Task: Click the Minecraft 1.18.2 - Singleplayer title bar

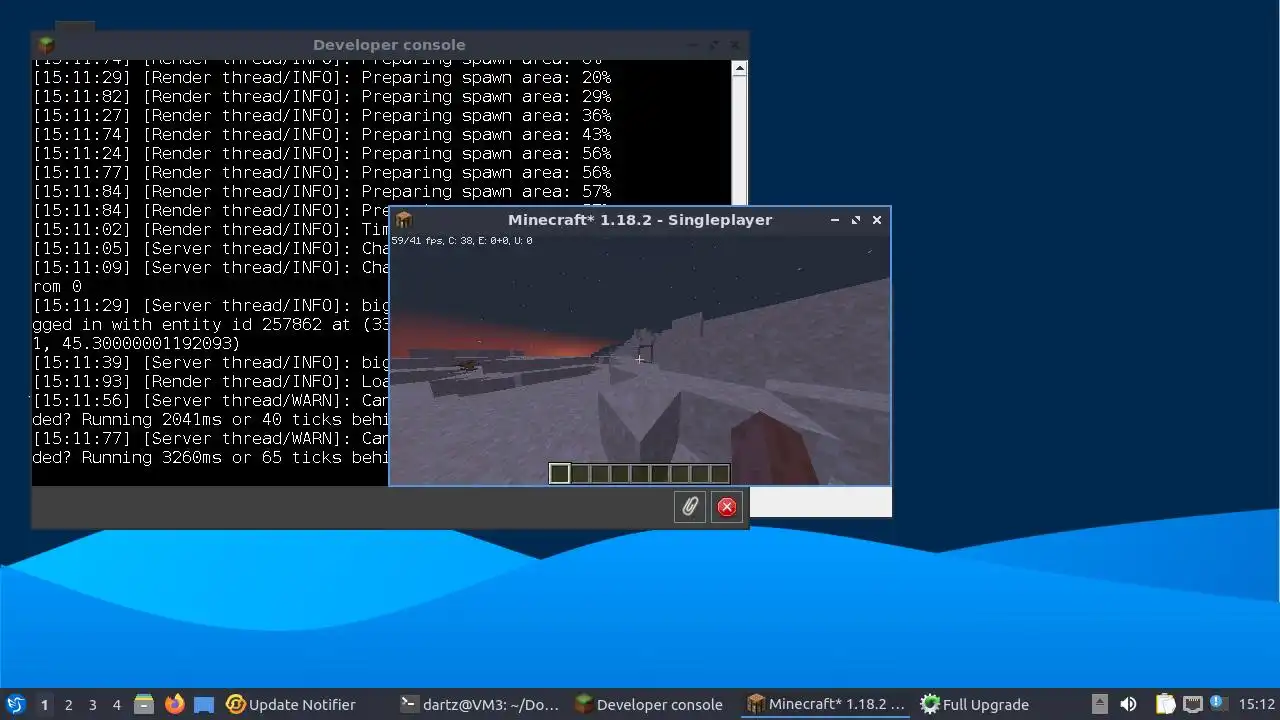Action: coord(640,220)
